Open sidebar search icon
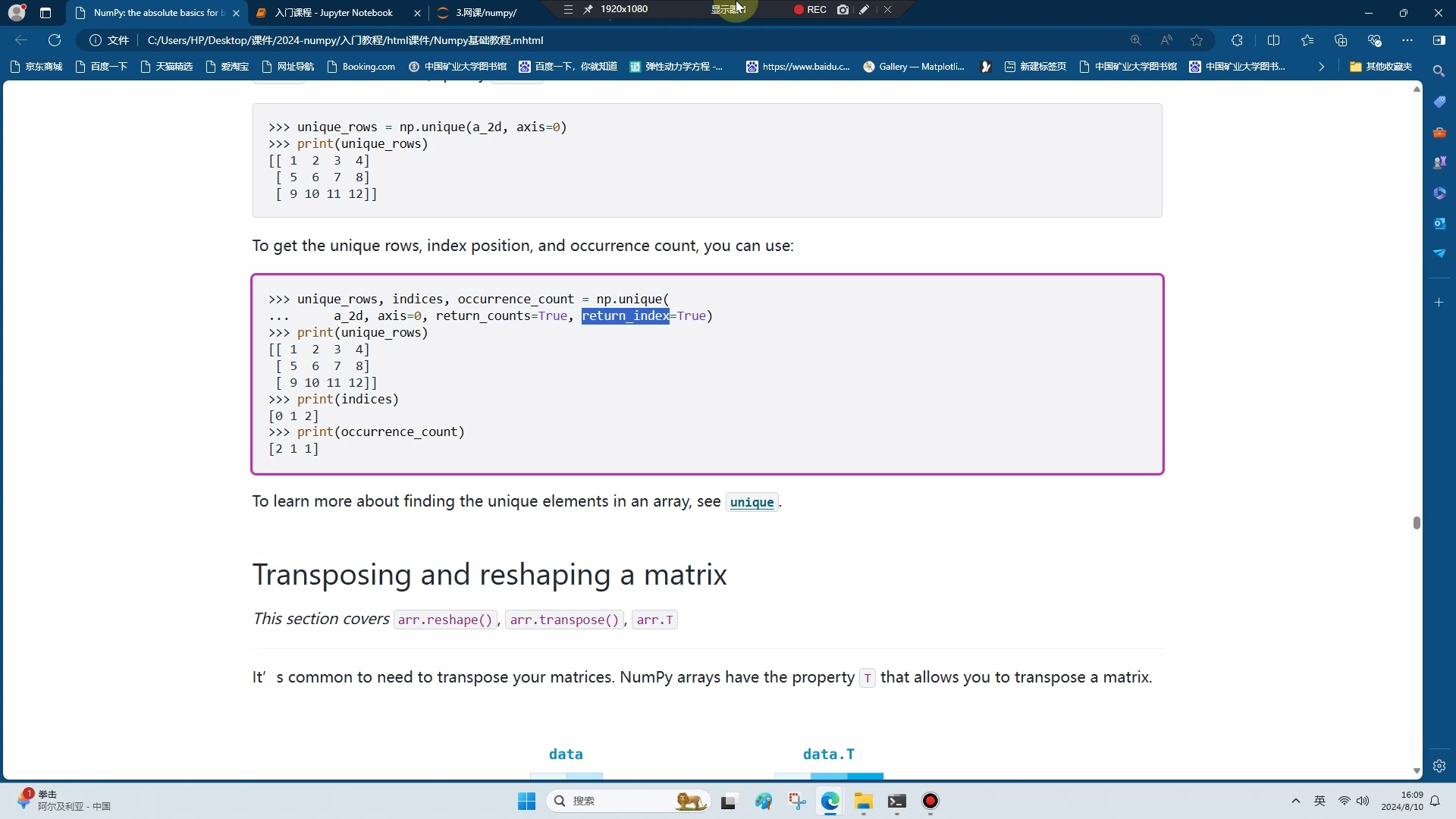The width and height of the screenshot is (1456, 819). [x=1439, y=71]
